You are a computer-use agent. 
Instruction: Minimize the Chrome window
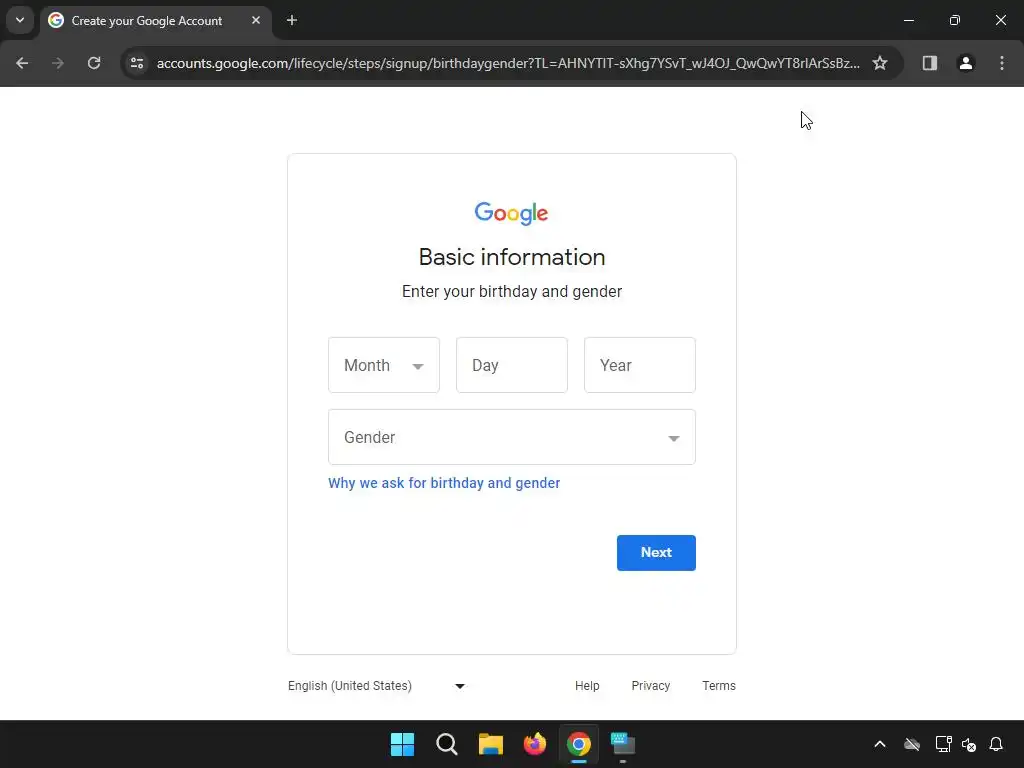pyautogui.click(x=908, y=20)
